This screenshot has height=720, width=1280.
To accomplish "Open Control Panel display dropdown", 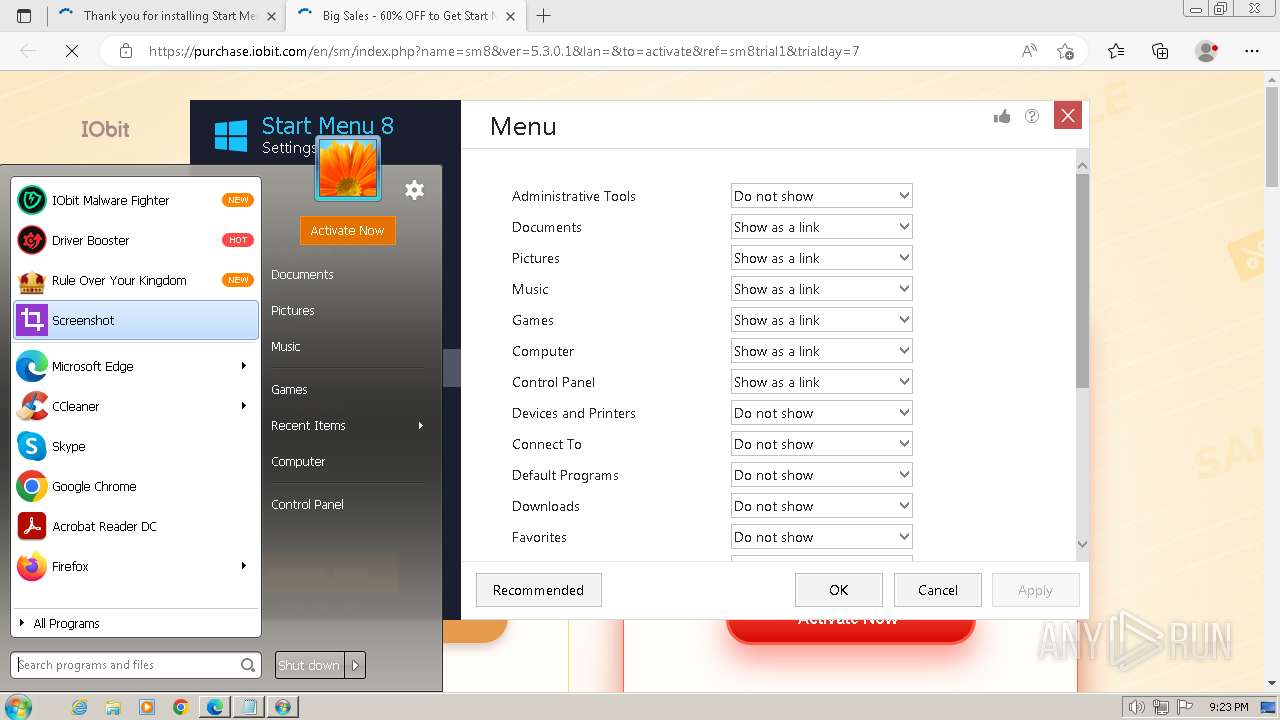I will click(x=821, y=382).
